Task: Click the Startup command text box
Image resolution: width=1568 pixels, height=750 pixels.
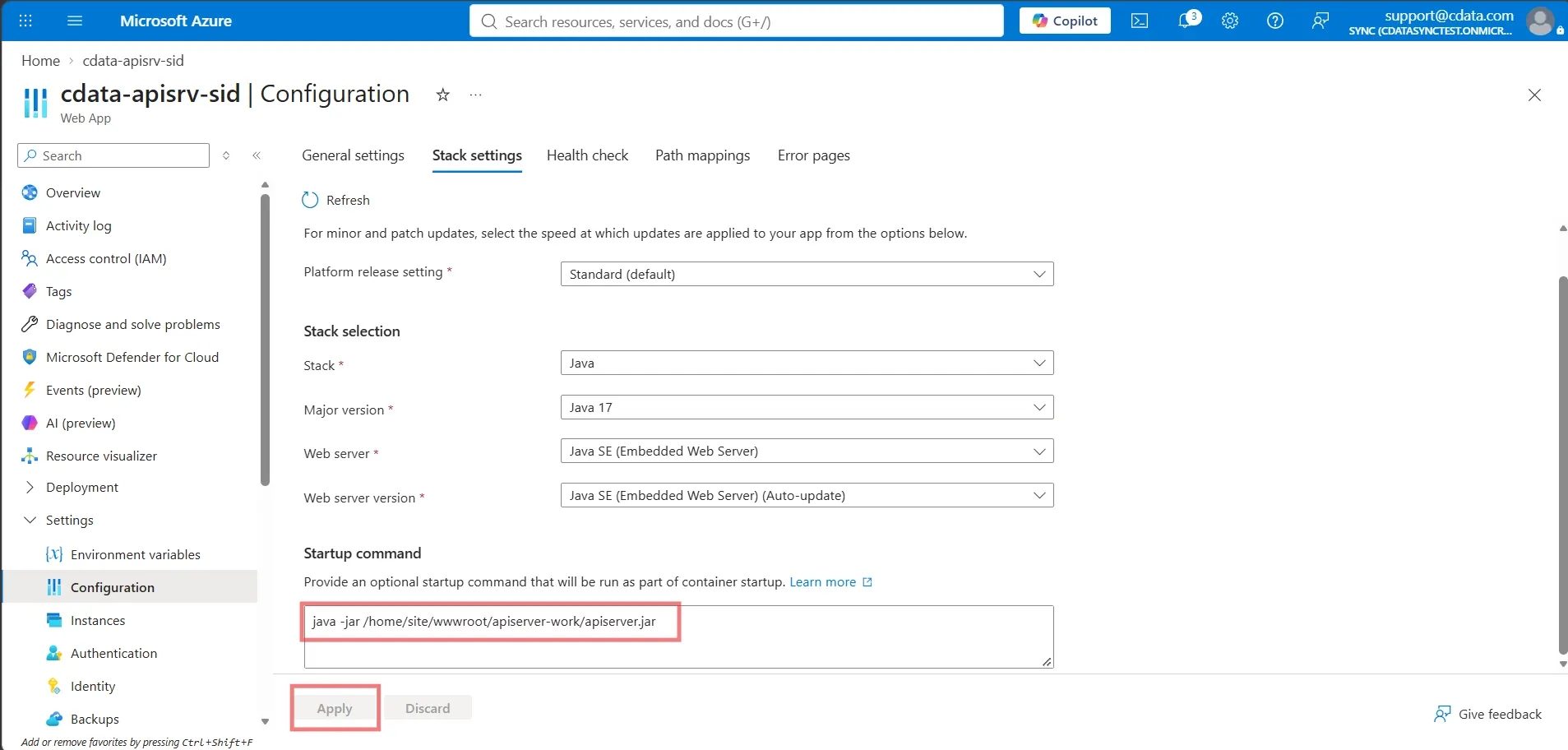Action: [x=678, y=637]
